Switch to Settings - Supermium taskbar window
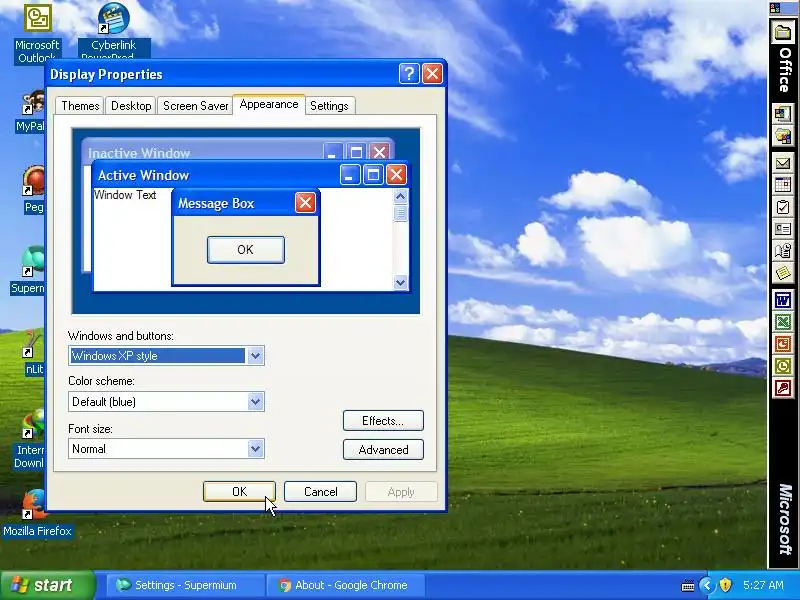The image size is (800, 600). pos(186,585)
